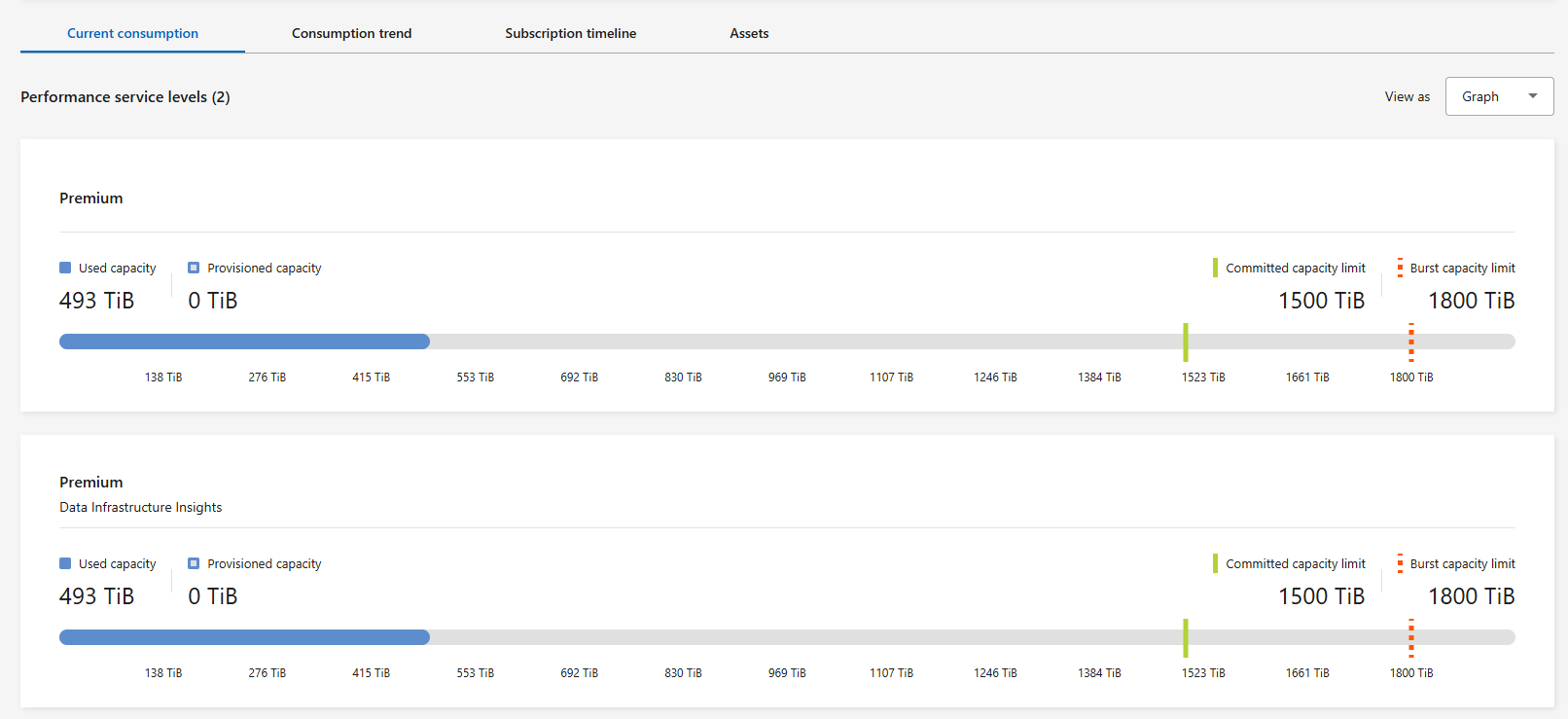The image size is (1568, 719).
Task: Click the Data Infrastructure Insights subtitle
Action: click(140, 507)
